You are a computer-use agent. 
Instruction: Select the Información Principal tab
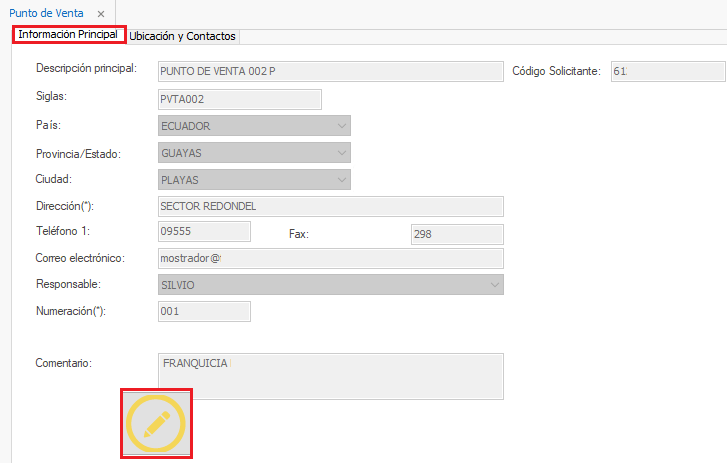coord(68,35)
